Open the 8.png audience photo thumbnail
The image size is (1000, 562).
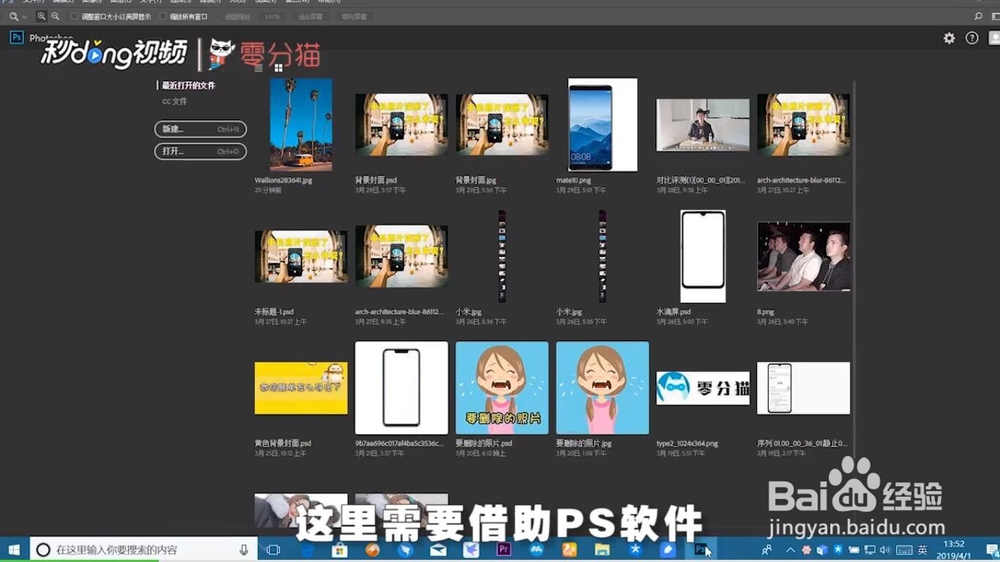[804, 256]
